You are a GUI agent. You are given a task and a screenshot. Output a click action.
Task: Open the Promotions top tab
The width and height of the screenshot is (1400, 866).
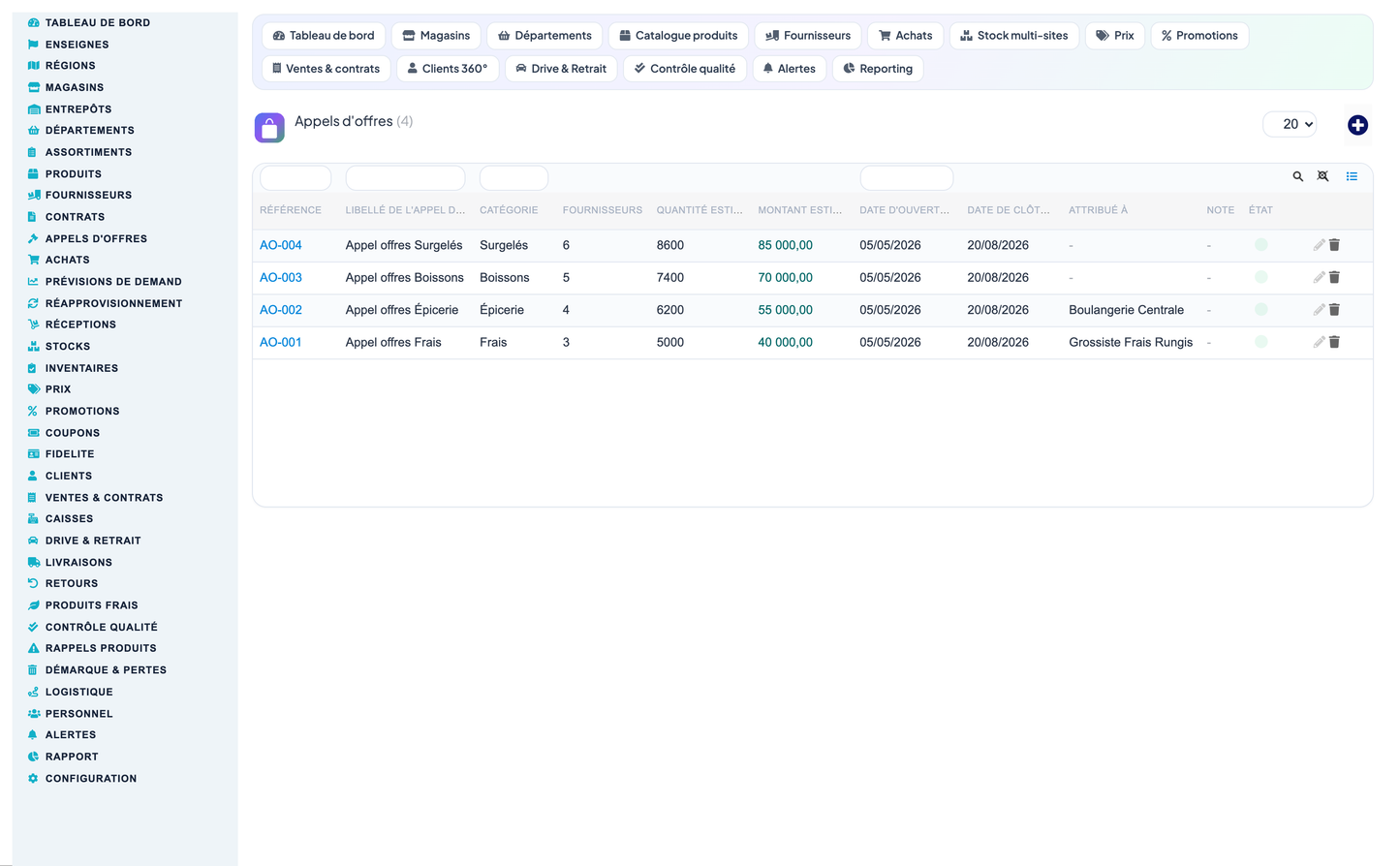point(1199,36)
